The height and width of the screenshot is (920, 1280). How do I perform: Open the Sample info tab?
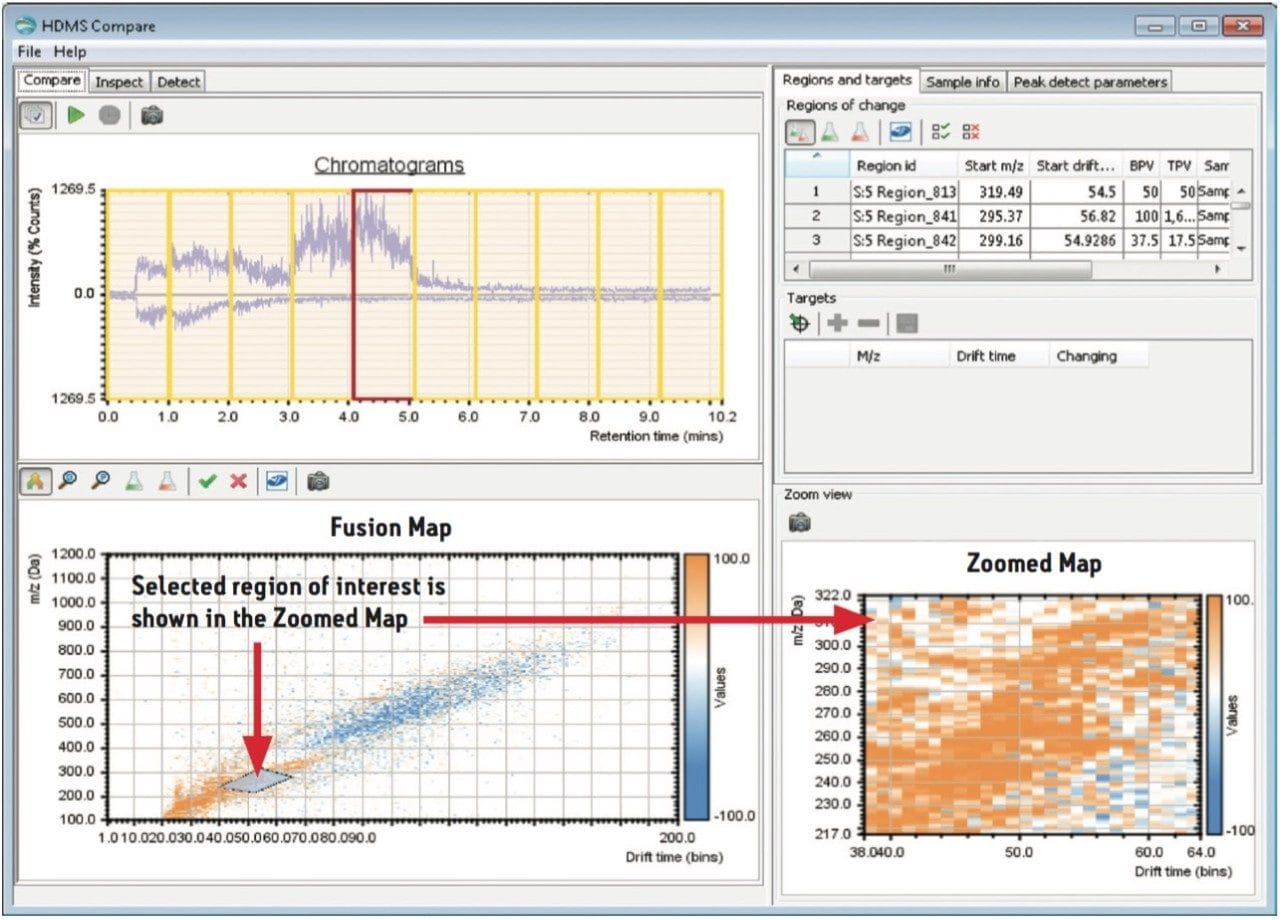[963, 82]
